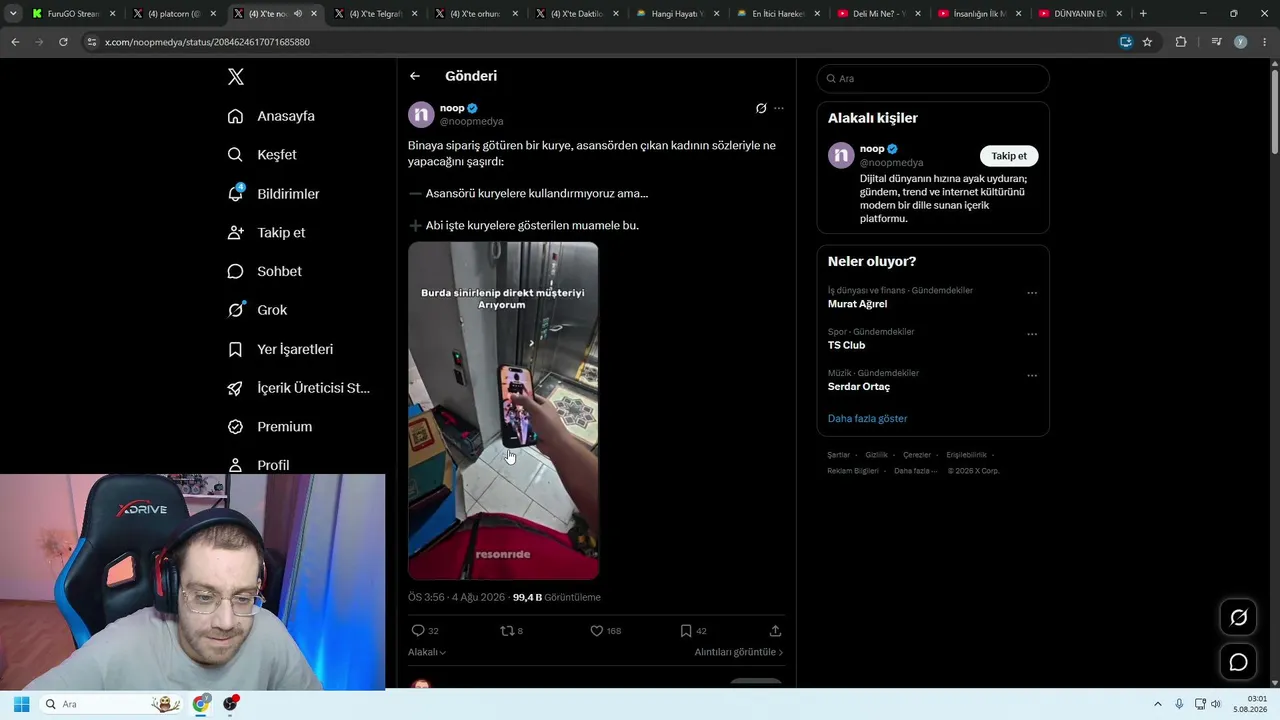The image size is (1280, 720).
Task: Open more options for Murat Ağırel trend
Action: [x=1032, y=293]
